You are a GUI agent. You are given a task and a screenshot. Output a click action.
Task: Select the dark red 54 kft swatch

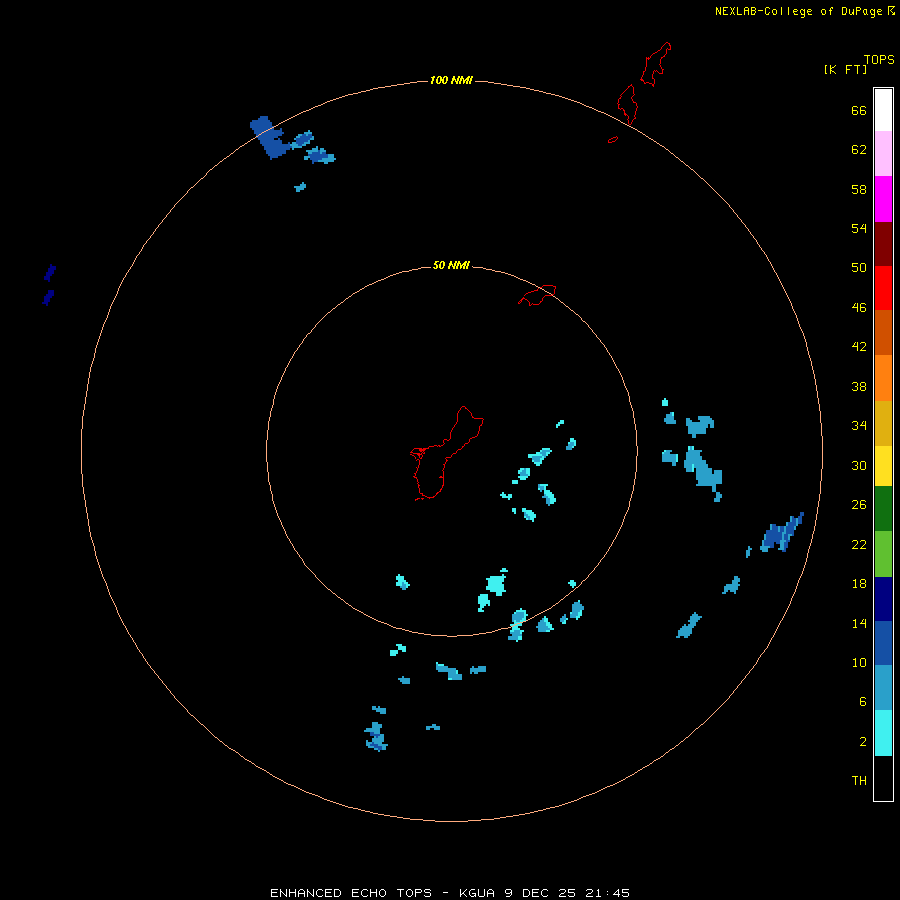[883, 243]
